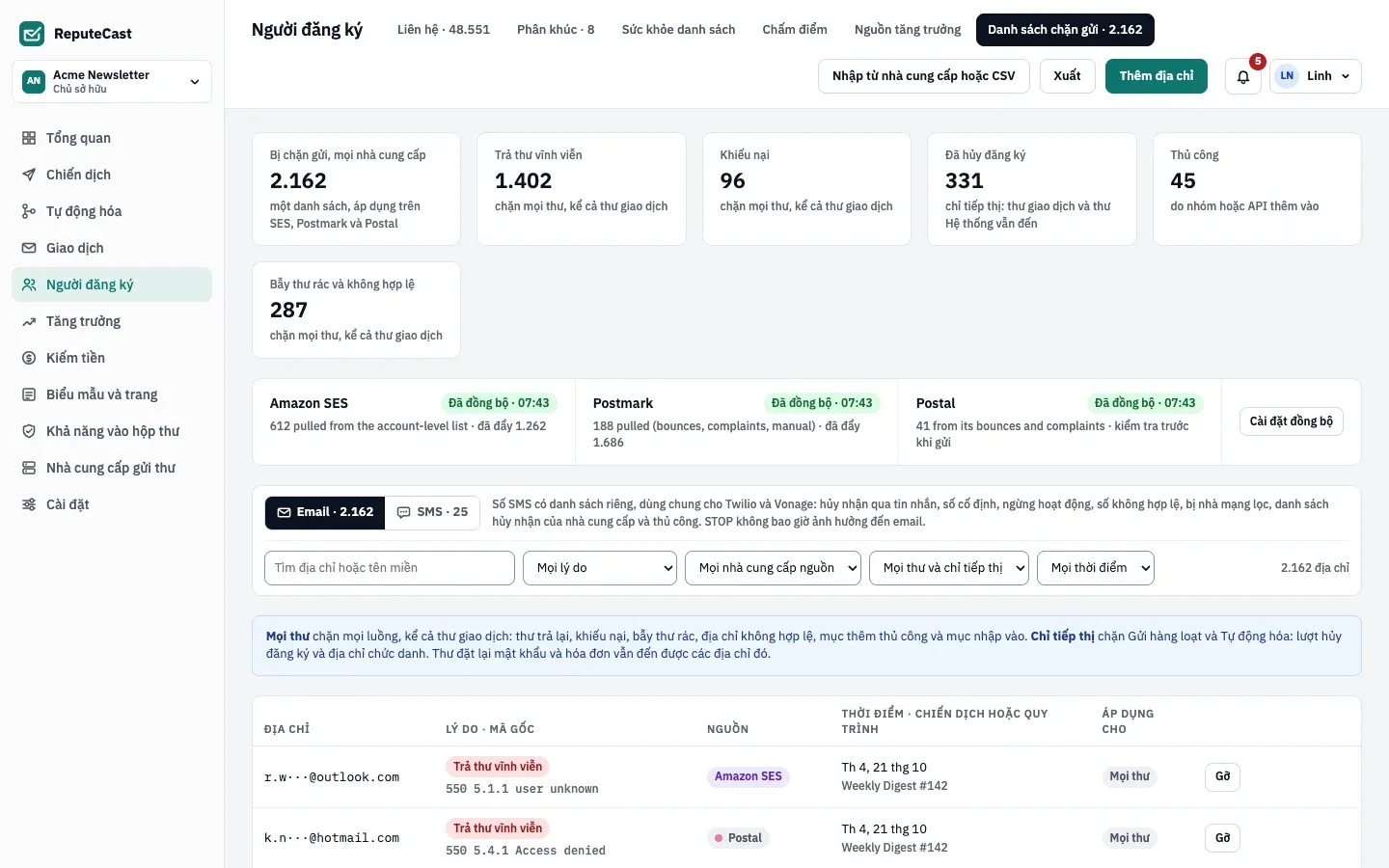Image resolution: width=1389 pixels, height=868 pixels.
Task: Open the Mọi thư và chỉ tiếp thị dropdown
Action: pos(949,568)
